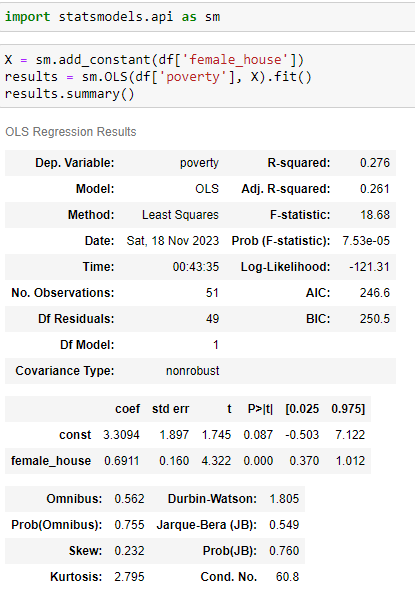The image size is (415, 597).
Task: Click the sm.OLS fit code line
Action: coord(158,77)
